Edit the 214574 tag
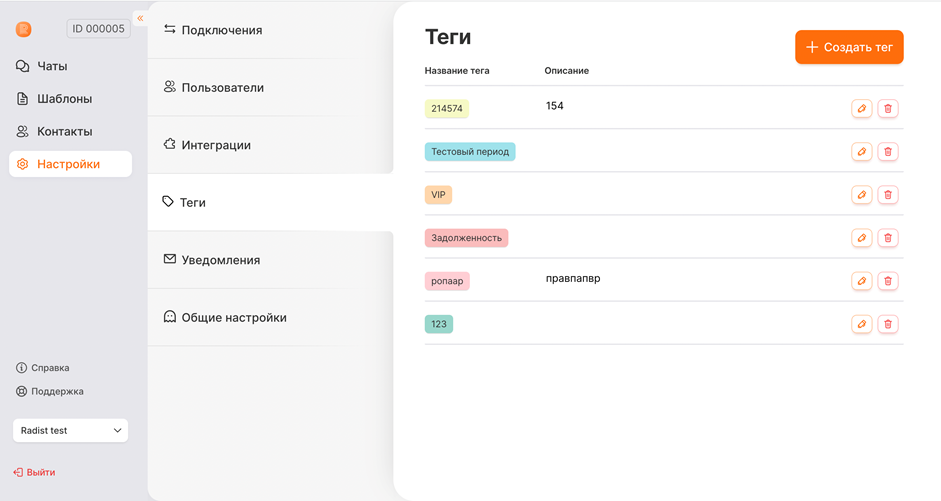The width and height of the screenshot is (941, 501). click(861, 109)
